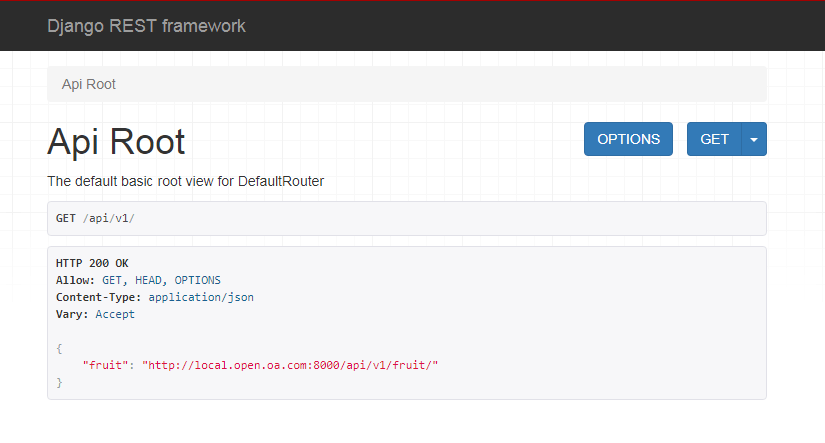Click the "fruit" JSON key
Viewport: 825px width, 443px height.
[105, 365]
